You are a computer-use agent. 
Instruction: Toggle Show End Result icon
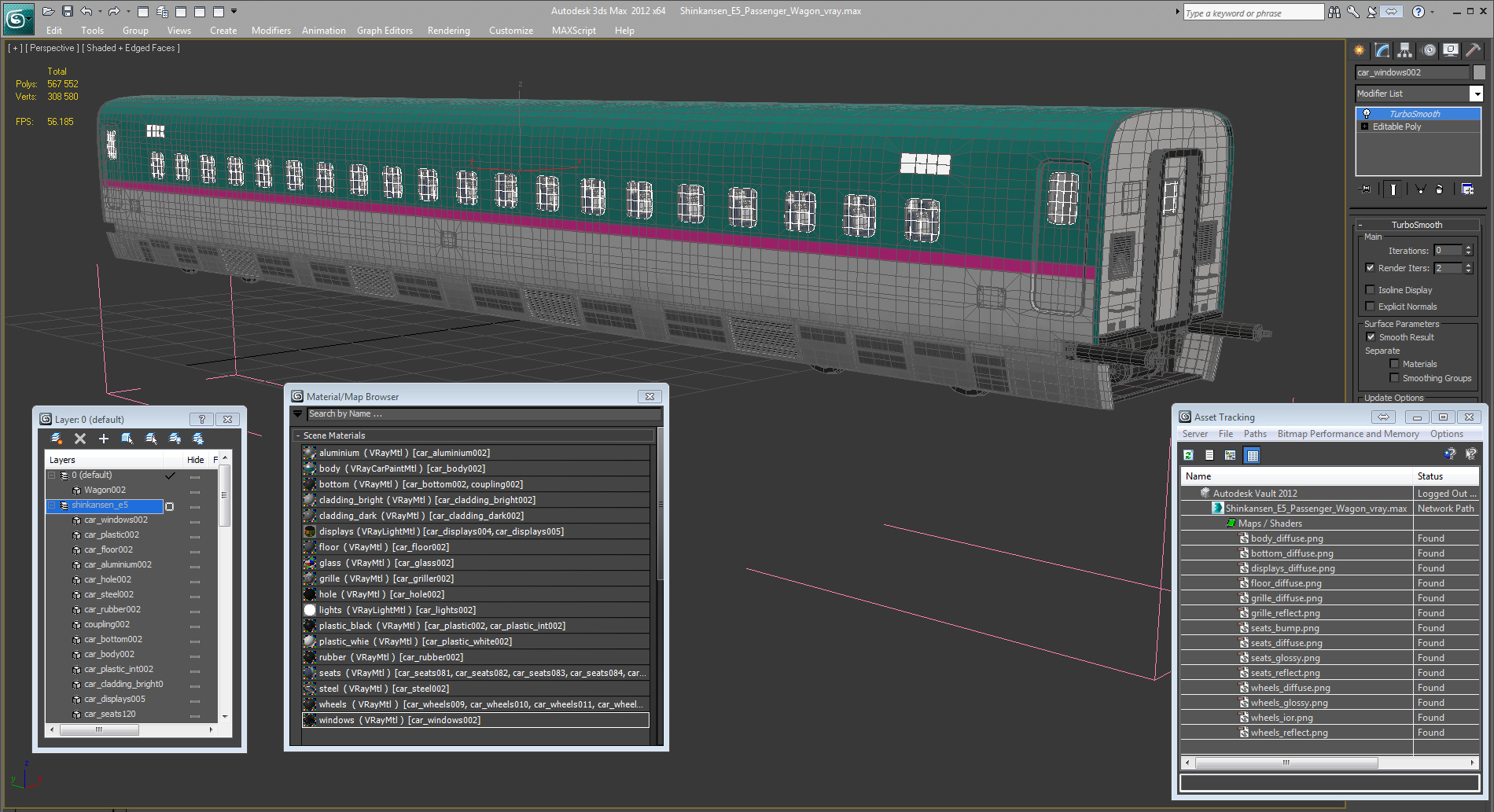(x=1393, y=189)
